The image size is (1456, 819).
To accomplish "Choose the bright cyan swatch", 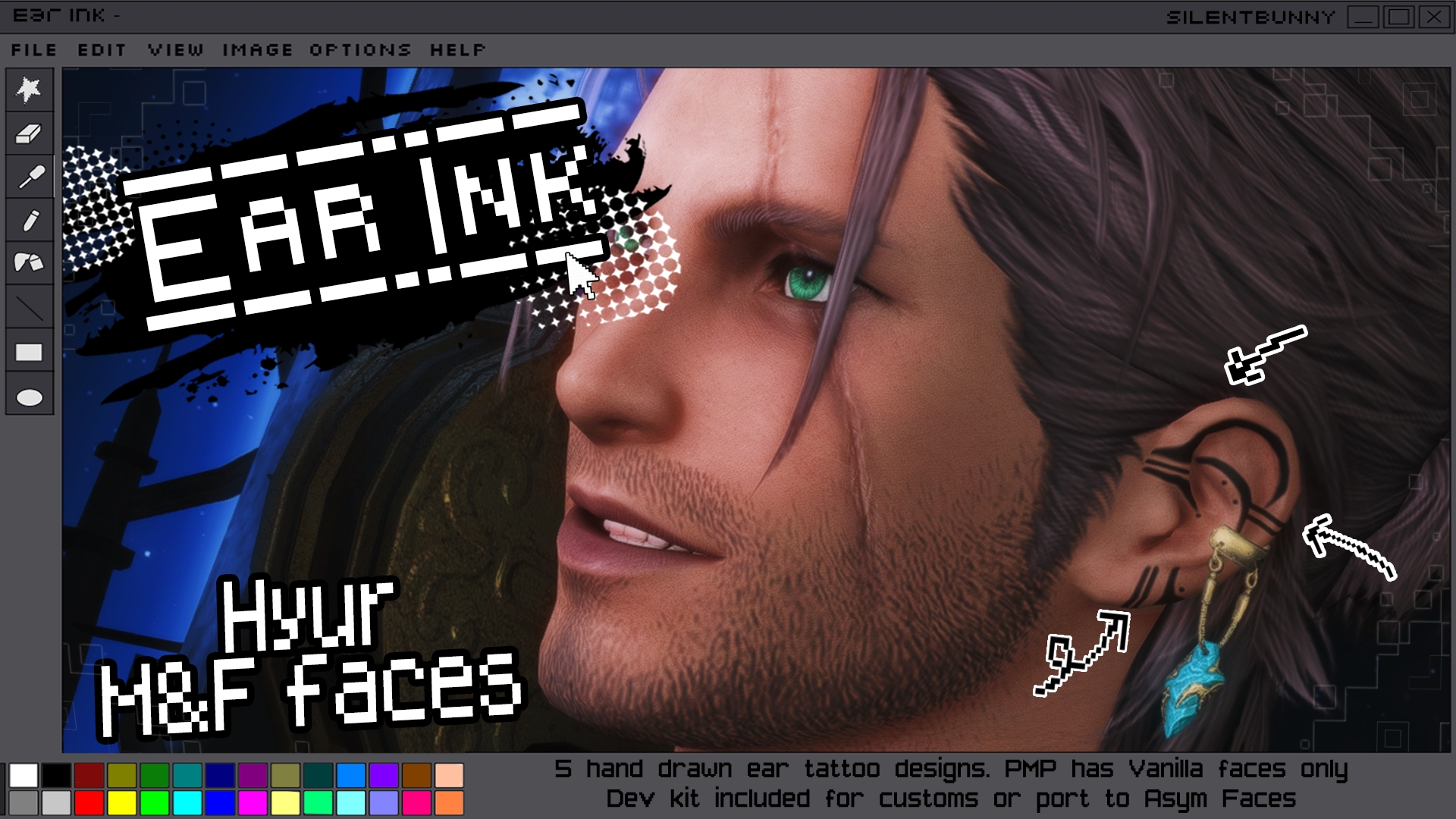I will [x=187, y=803].
